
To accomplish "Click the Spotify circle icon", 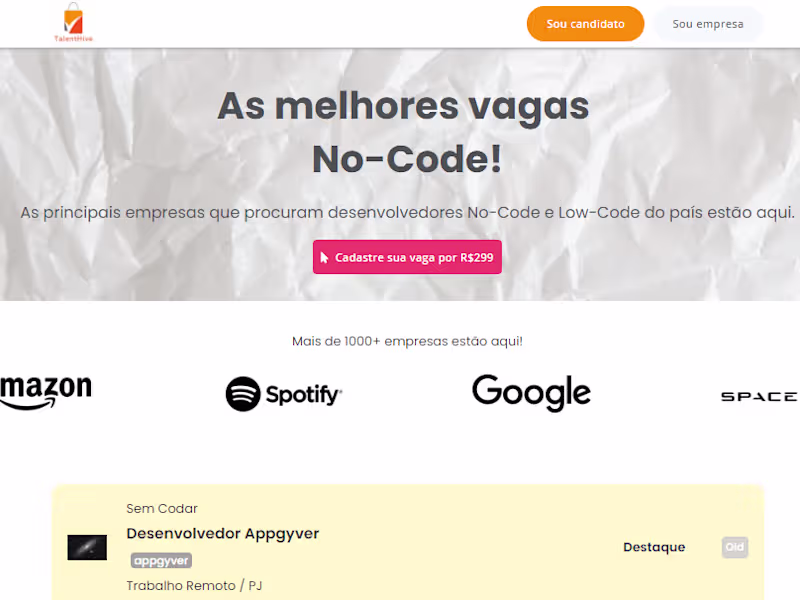I will [243, 394].
